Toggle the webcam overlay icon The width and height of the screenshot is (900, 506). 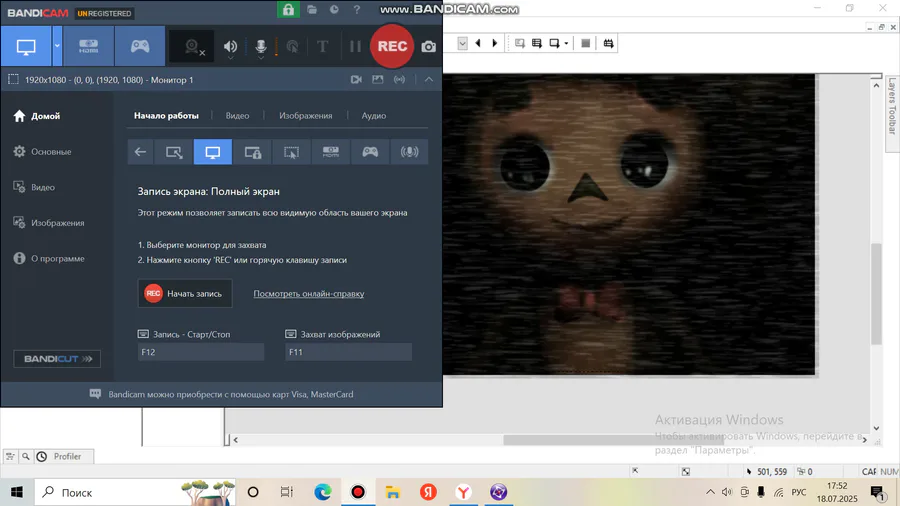click(194, 47)
